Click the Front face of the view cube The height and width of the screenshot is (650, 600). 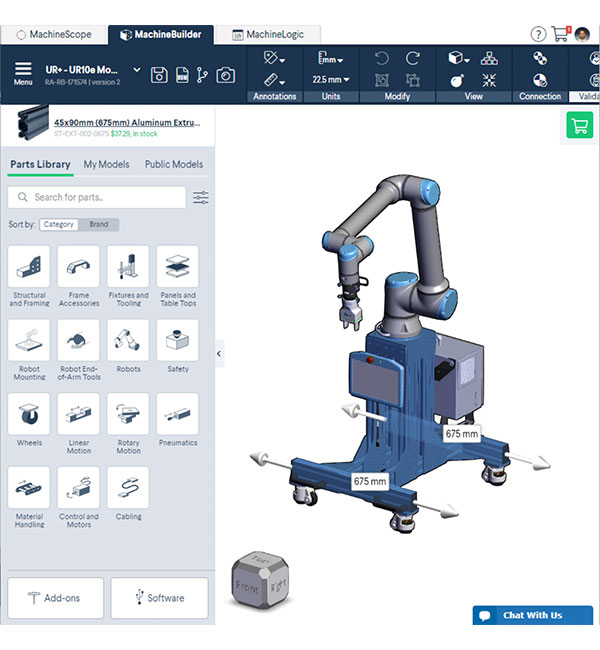(x=248, y=587)
